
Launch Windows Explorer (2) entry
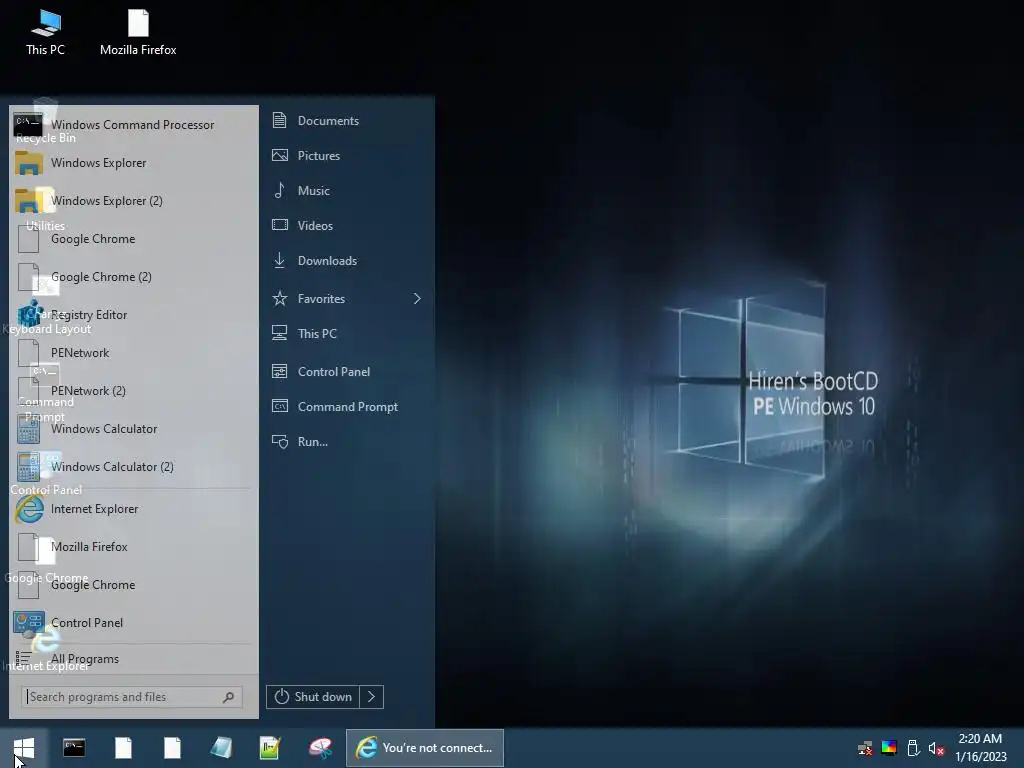[133, 200]
